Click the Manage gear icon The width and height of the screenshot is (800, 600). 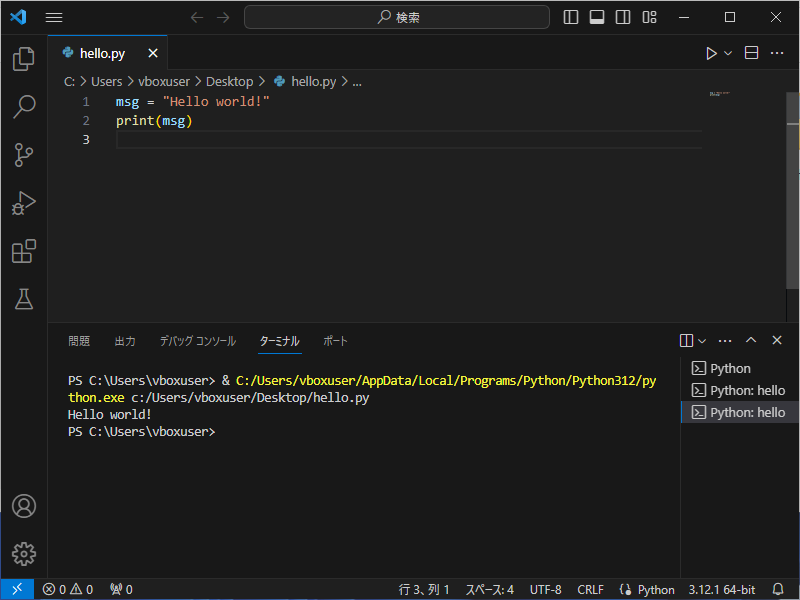coord(24,554)
